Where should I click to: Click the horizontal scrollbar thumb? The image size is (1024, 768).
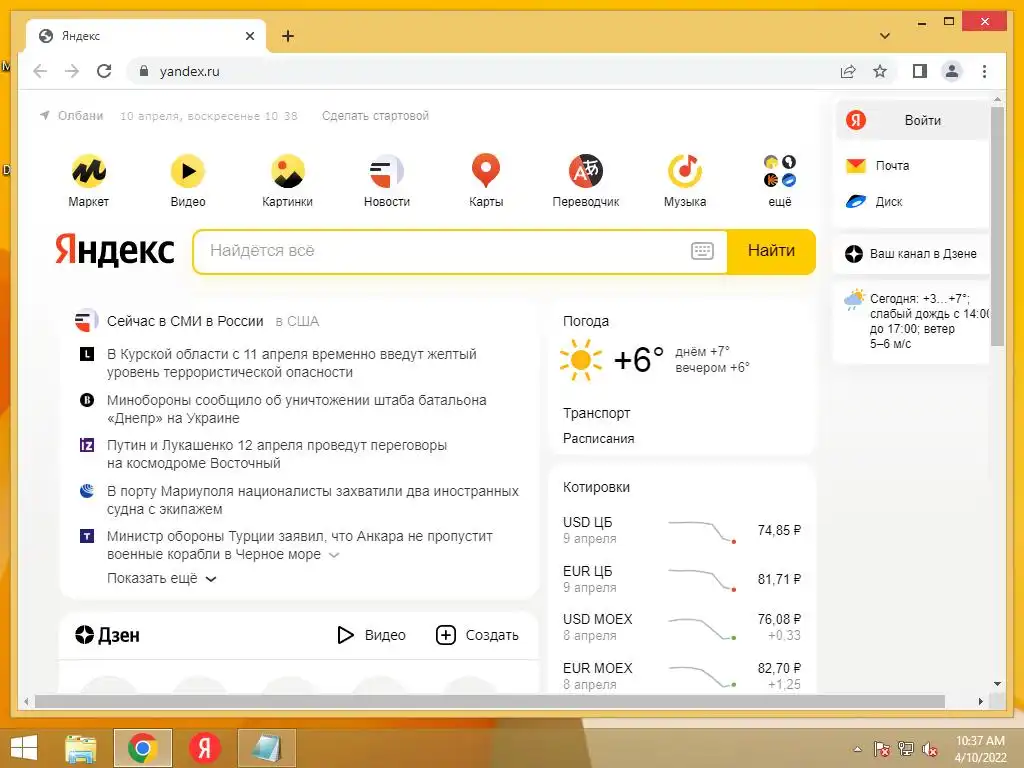pyautogui.click(x=490, y=701)
